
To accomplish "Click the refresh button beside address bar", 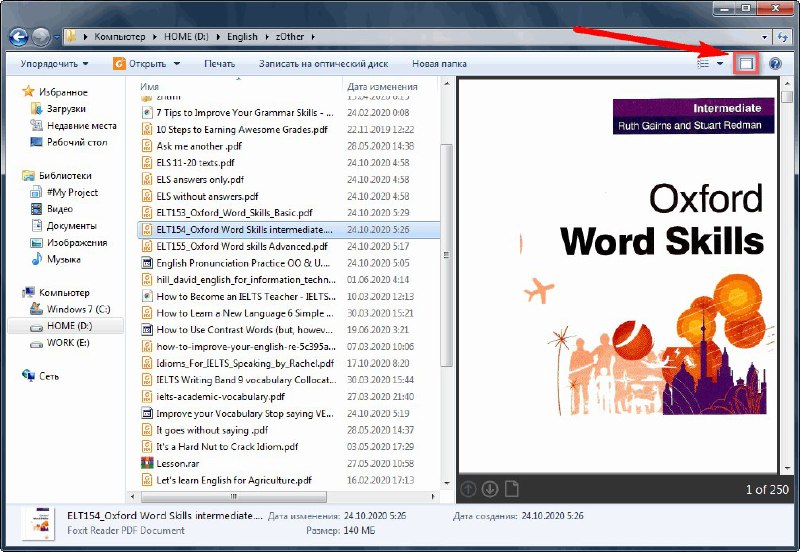I will tap(782, 36).
